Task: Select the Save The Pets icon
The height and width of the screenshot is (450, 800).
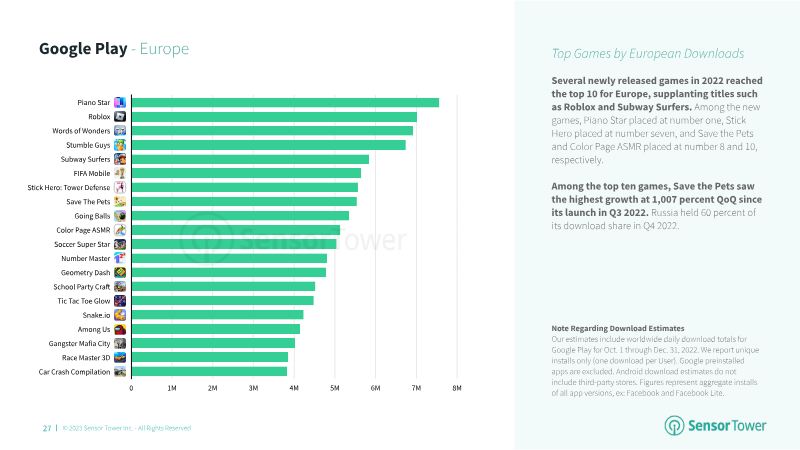Action: [x=120, y=202]
